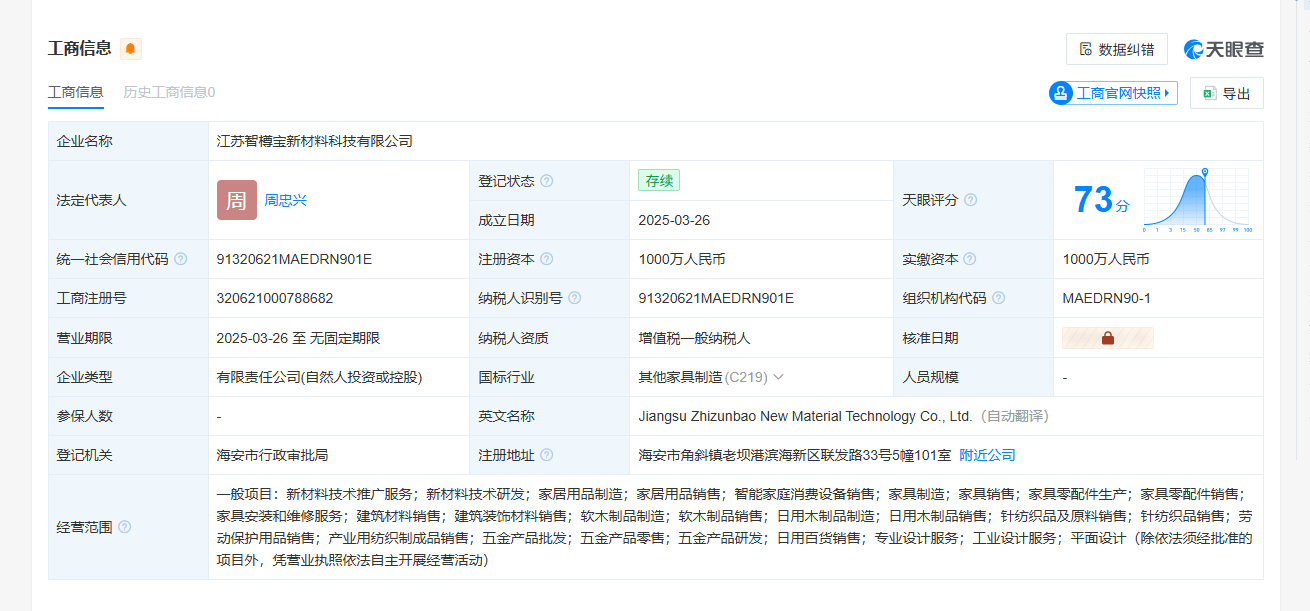This screenshot has height=611, width=1310.
Task: Click the 数据纠错 document icon
Action: (x=1086, y=49)
